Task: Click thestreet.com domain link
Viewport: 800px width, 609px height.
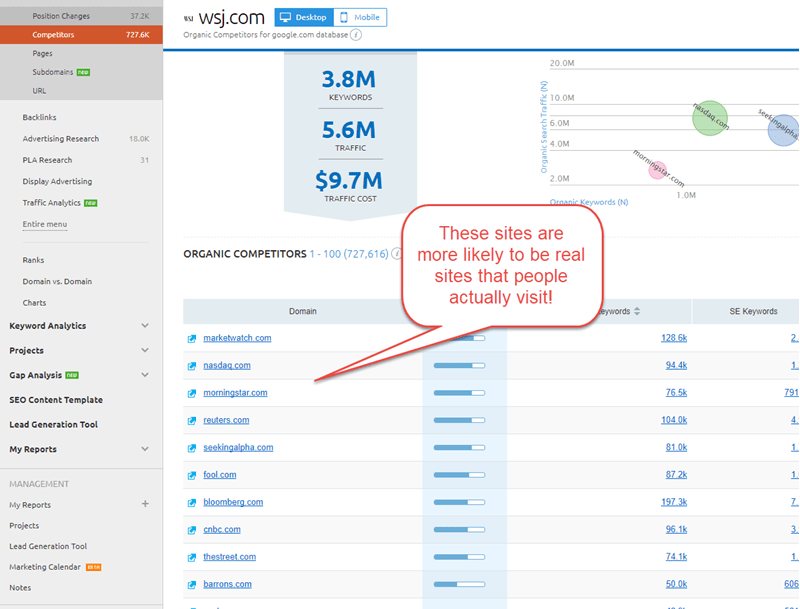Action: pos(230,557)
